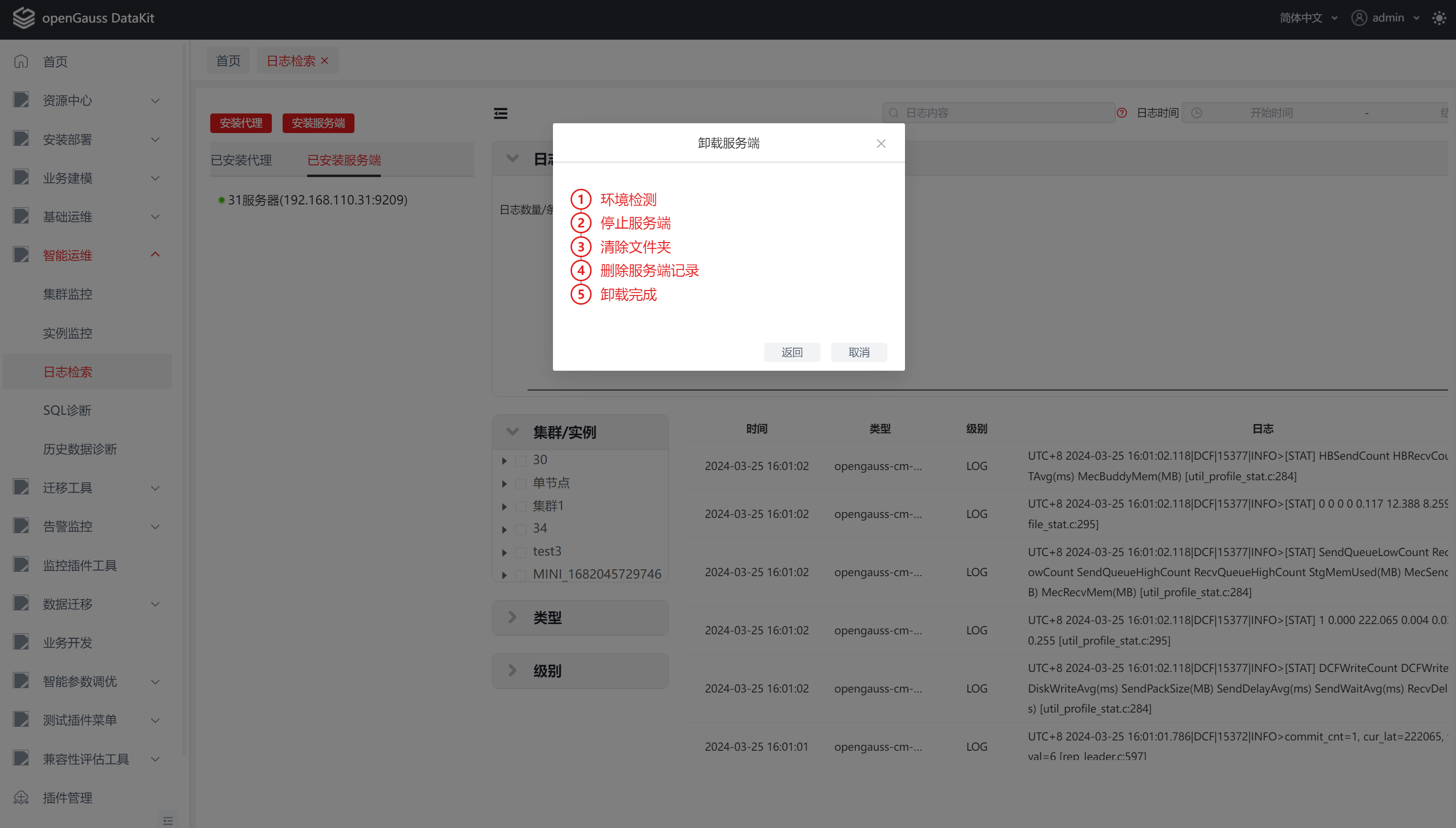Screen dimensions: 1456x828
Task: Check the box for 单节点
Action: [x=520, y=484]
